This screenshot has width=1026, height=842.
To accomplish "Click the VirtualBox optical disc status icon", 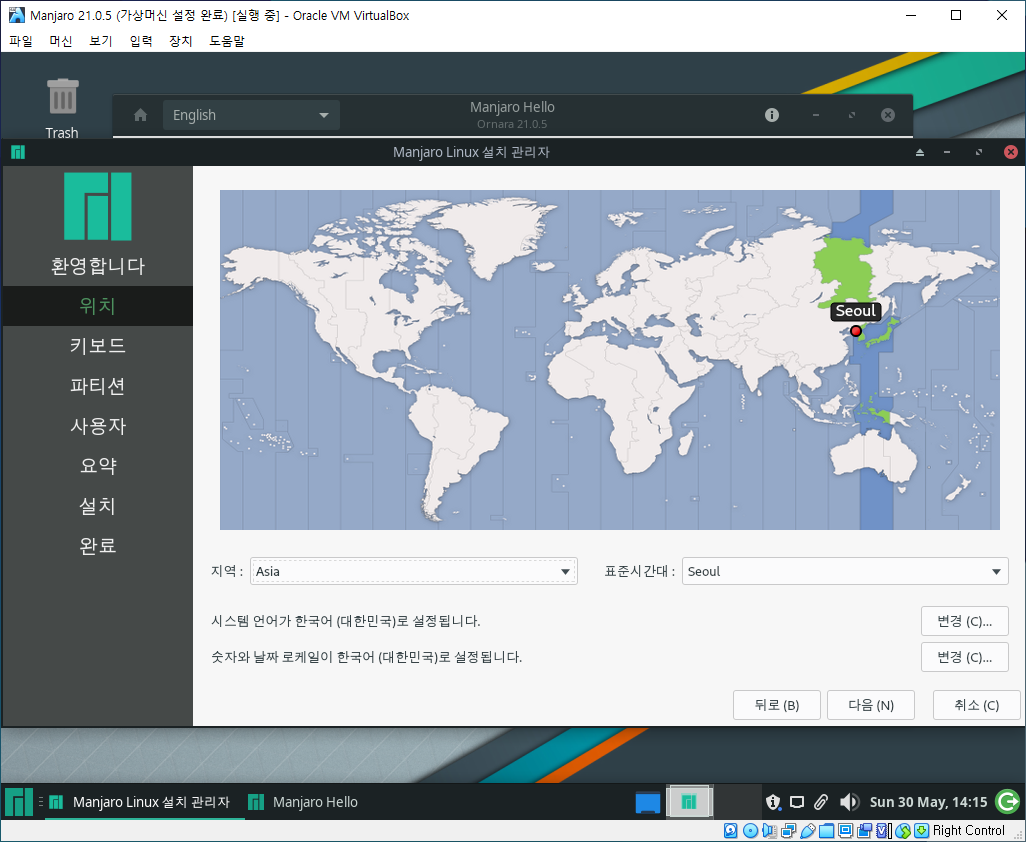I will (x=751, y=830).
